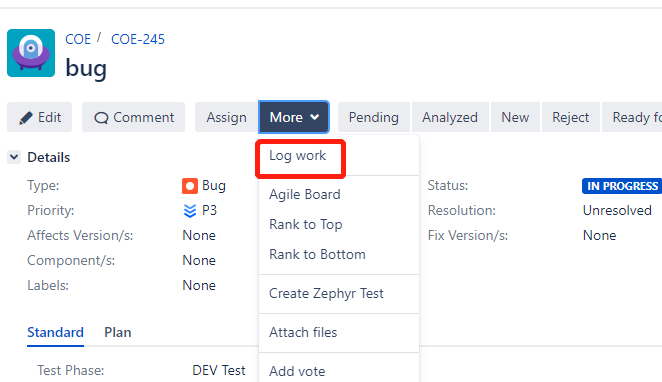Choose Create Zephyr Test entry
The width and height of the screenshot is (662, 382).
[x=326, y=293]
